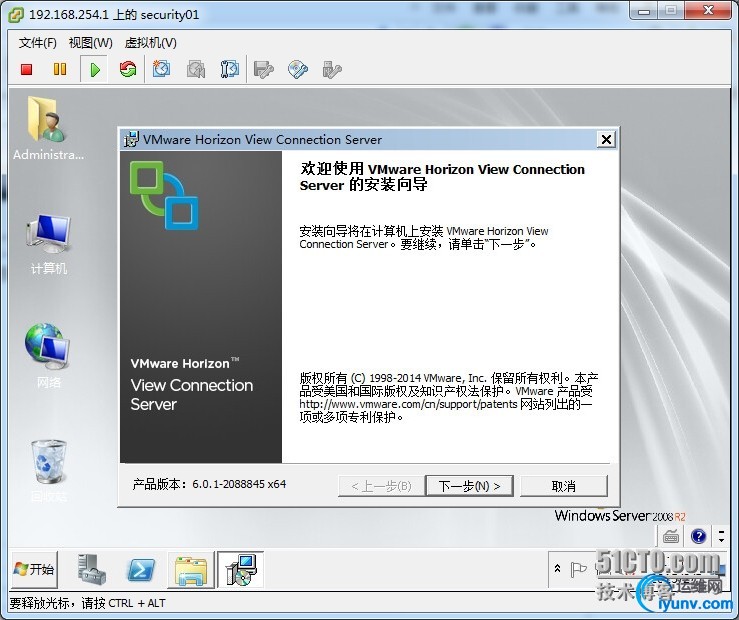Image resolution: width=739 pixels, height=620 pixels.
Task: Stop the virtual machine with red square
Action: coord(26,70)
